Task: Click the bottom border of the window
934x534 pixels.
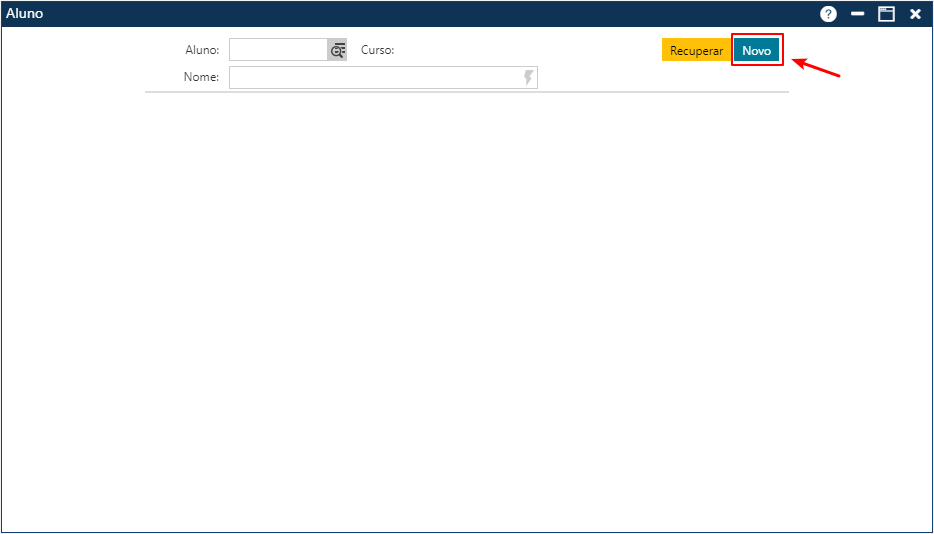Action: point(466,532)
